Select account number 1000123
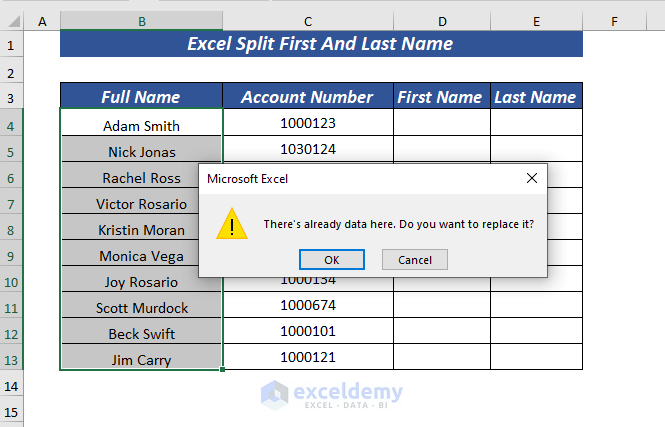The height and width of the screenshot is (427, 665). [308, 123]
